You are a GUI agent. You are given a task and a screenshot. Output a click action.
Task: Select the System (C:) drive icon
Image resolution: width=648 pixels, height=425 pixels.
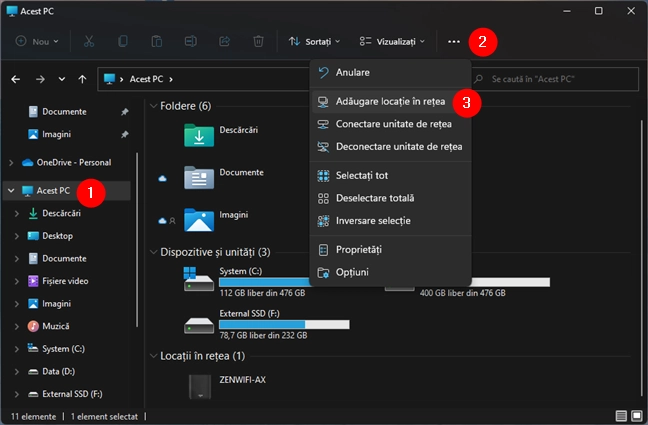[198, 279]
